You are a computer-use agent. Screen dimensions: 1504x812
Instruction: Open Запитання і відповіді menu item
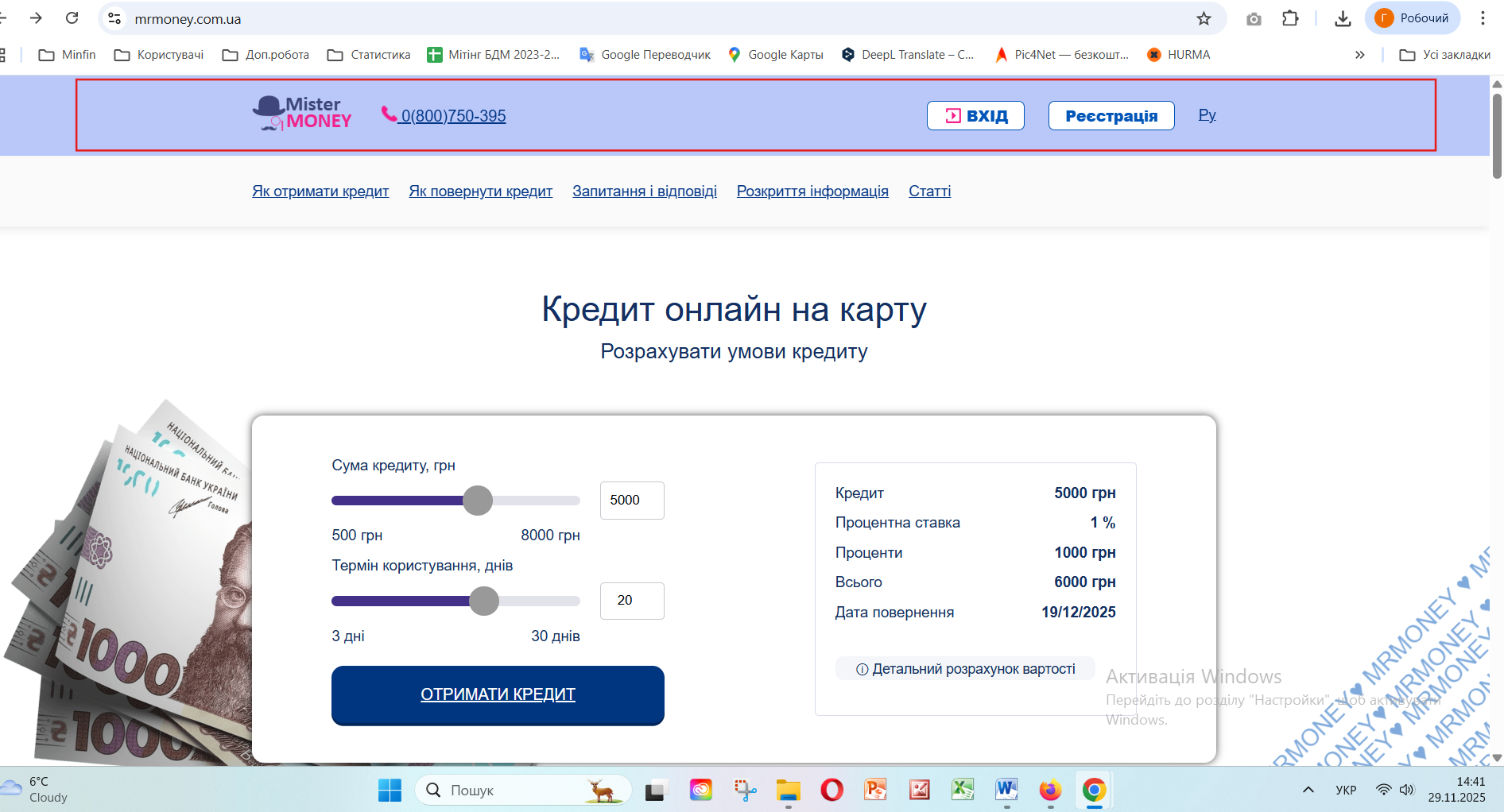point(645,191)
